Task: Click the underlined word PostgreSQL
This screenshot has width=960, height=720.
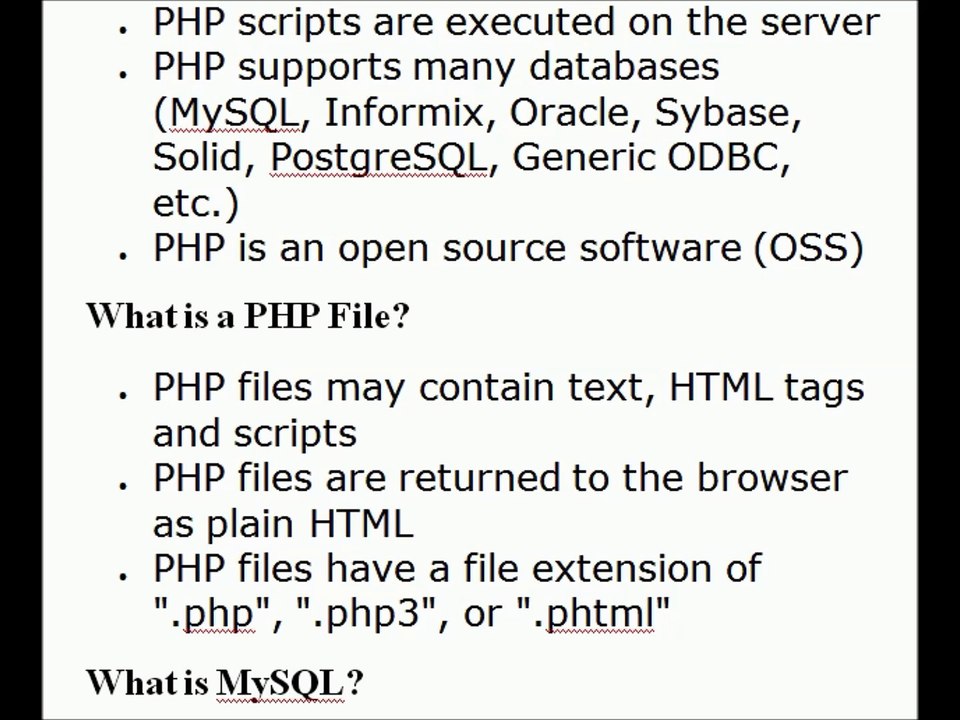Action: pyautogui.click(x=379, y=159)
